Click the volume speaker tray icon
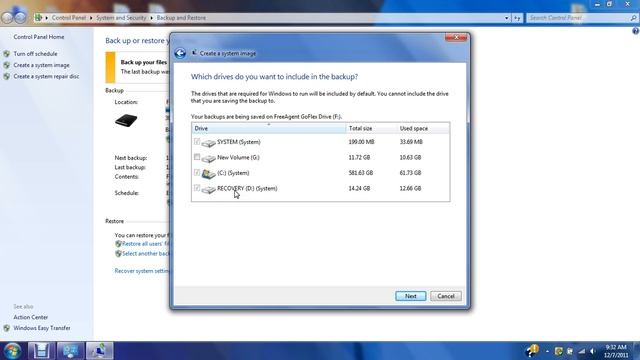The height and width of the screenshot is (360, 640). click(x=593, y=351)
